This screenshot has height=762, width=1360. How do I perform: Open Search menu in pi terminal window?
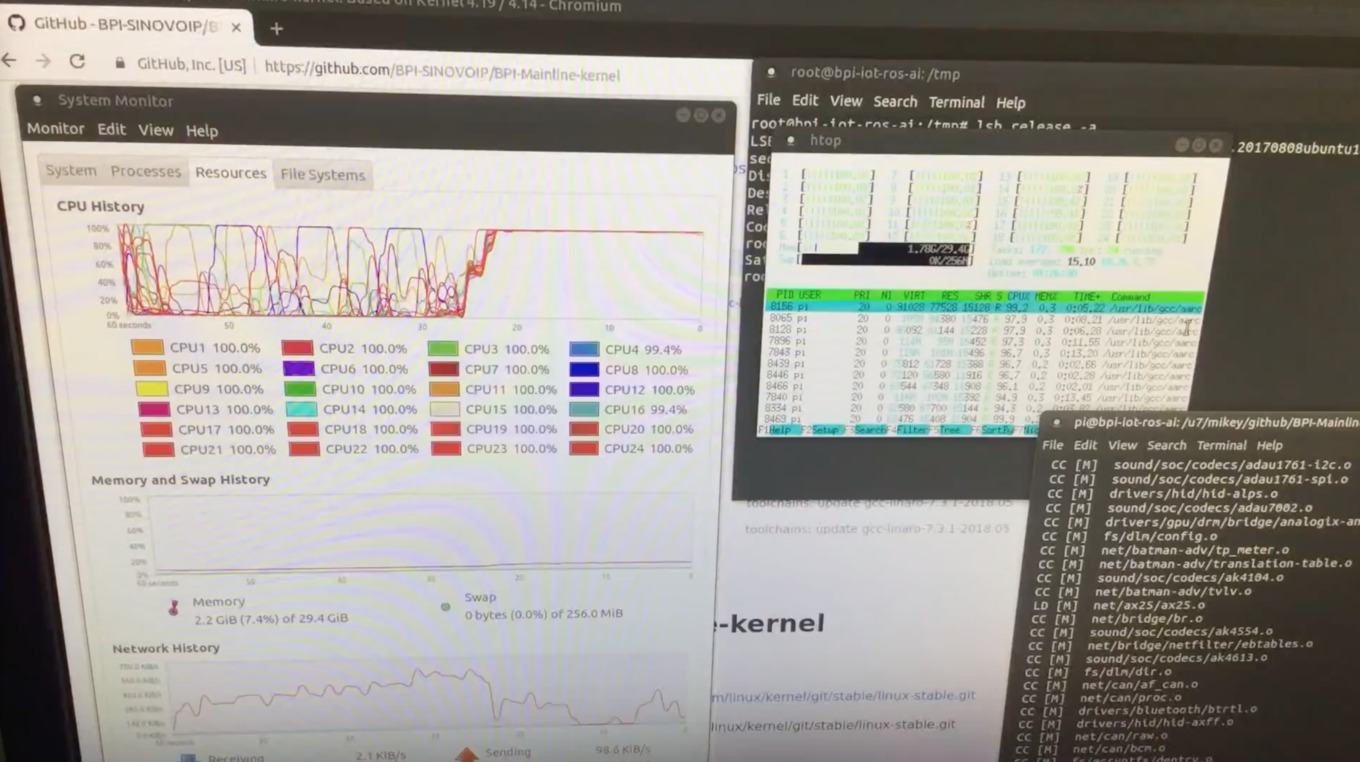coord(1166,445)
